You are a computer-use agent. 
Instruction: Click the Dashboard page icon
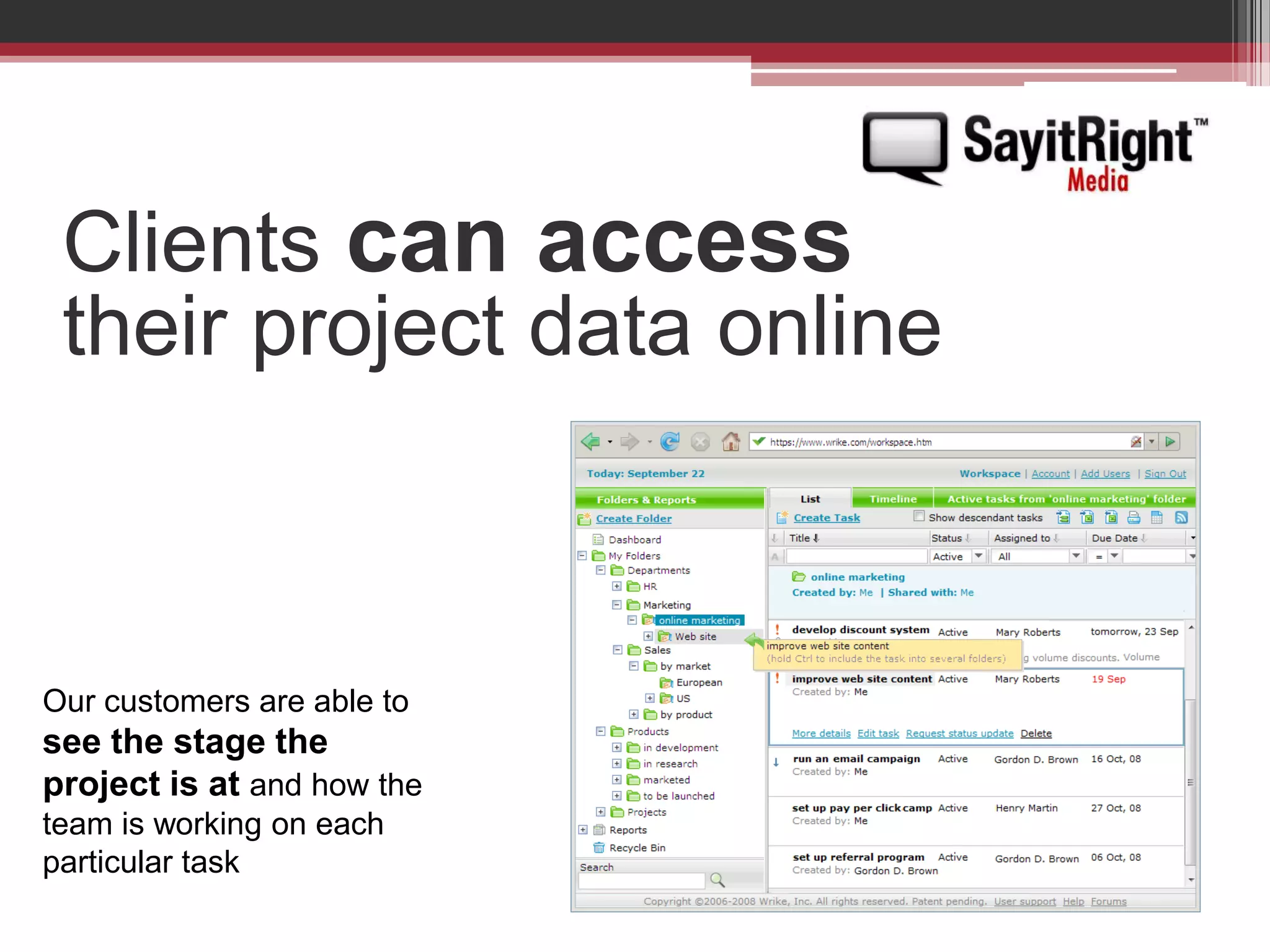(x=598, y=539)
